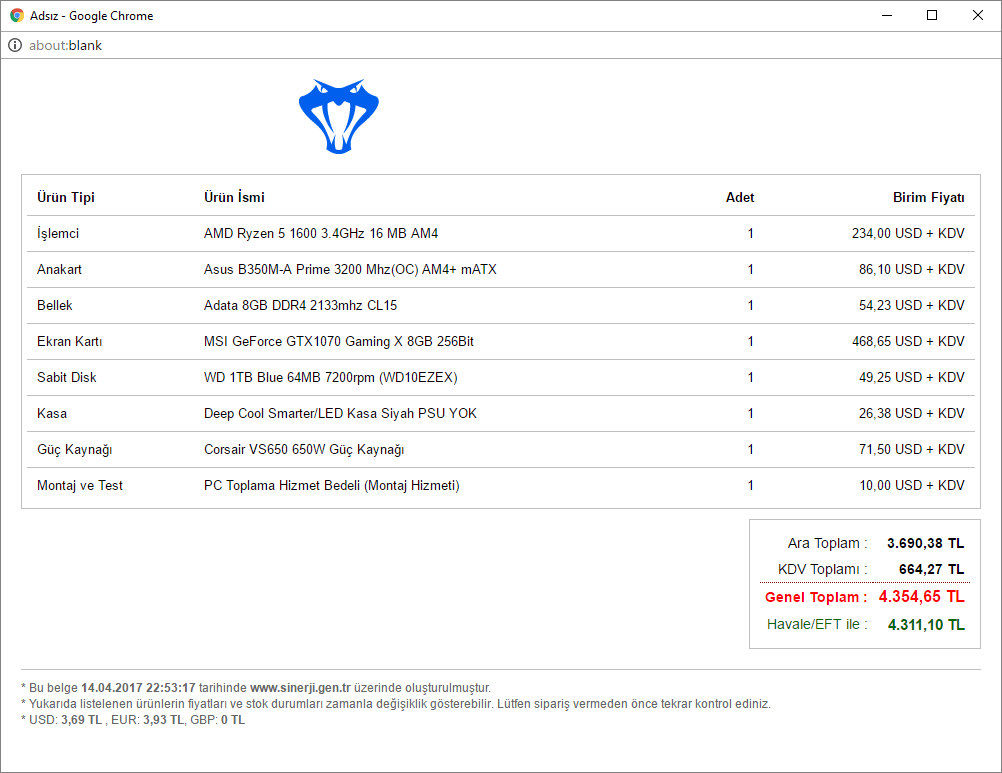Click the 4.311,10 TL transfer price
The height and width of the screenshot is (773, 1002).
(x=926, y=625)
